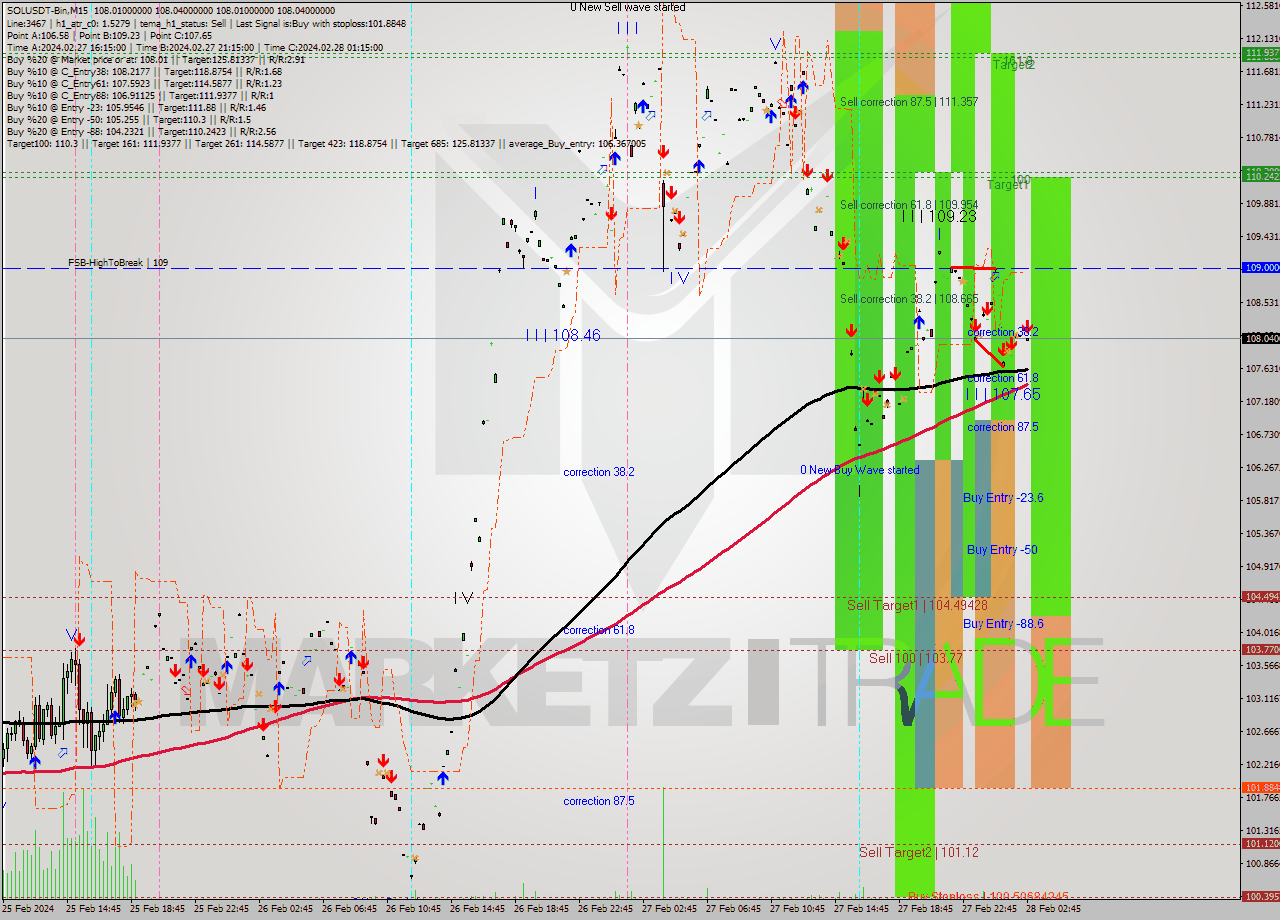Select the Buy Entry -23.6 label
This screenshot has width=1280, height=920.
1003,497
